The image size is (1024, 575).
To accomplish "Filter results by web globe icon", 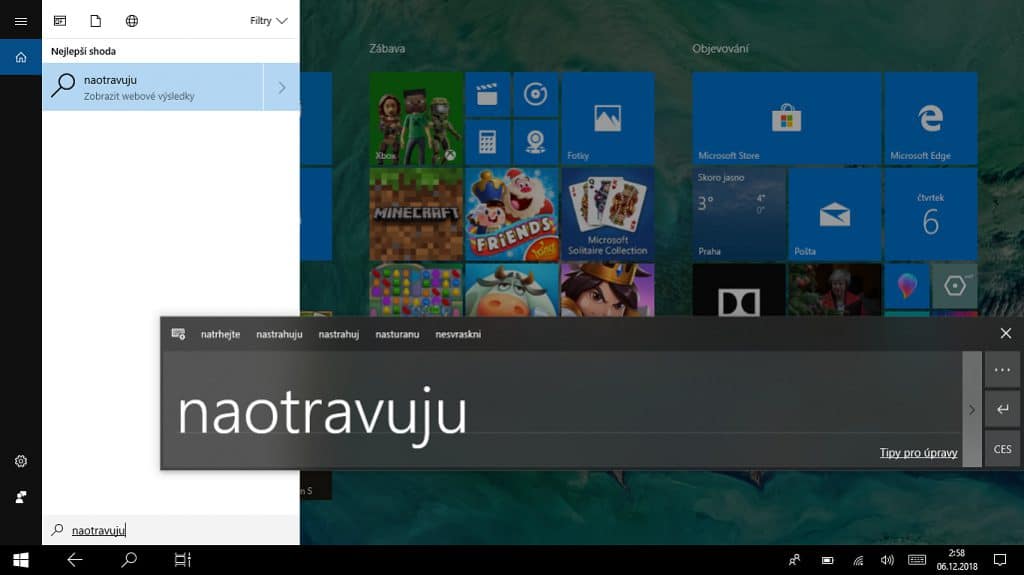I will point(131,21).
